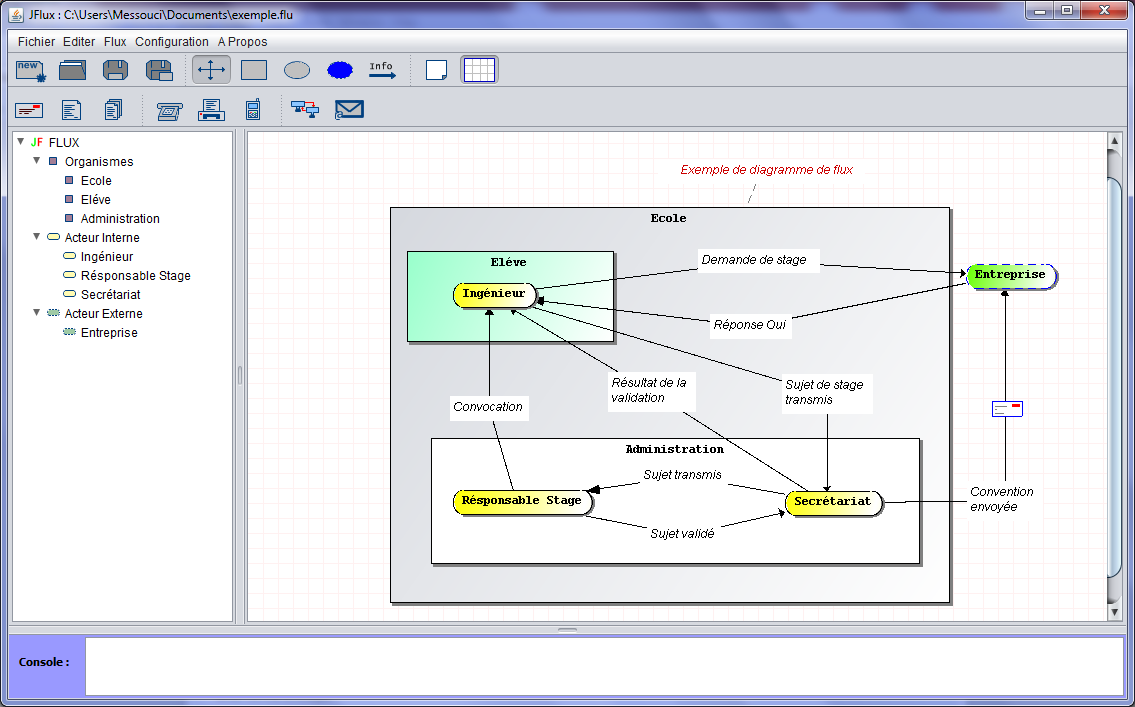This screenshot has width=1135, height=707.
Task: Click the Save As floppy icon
Action: 159,70
